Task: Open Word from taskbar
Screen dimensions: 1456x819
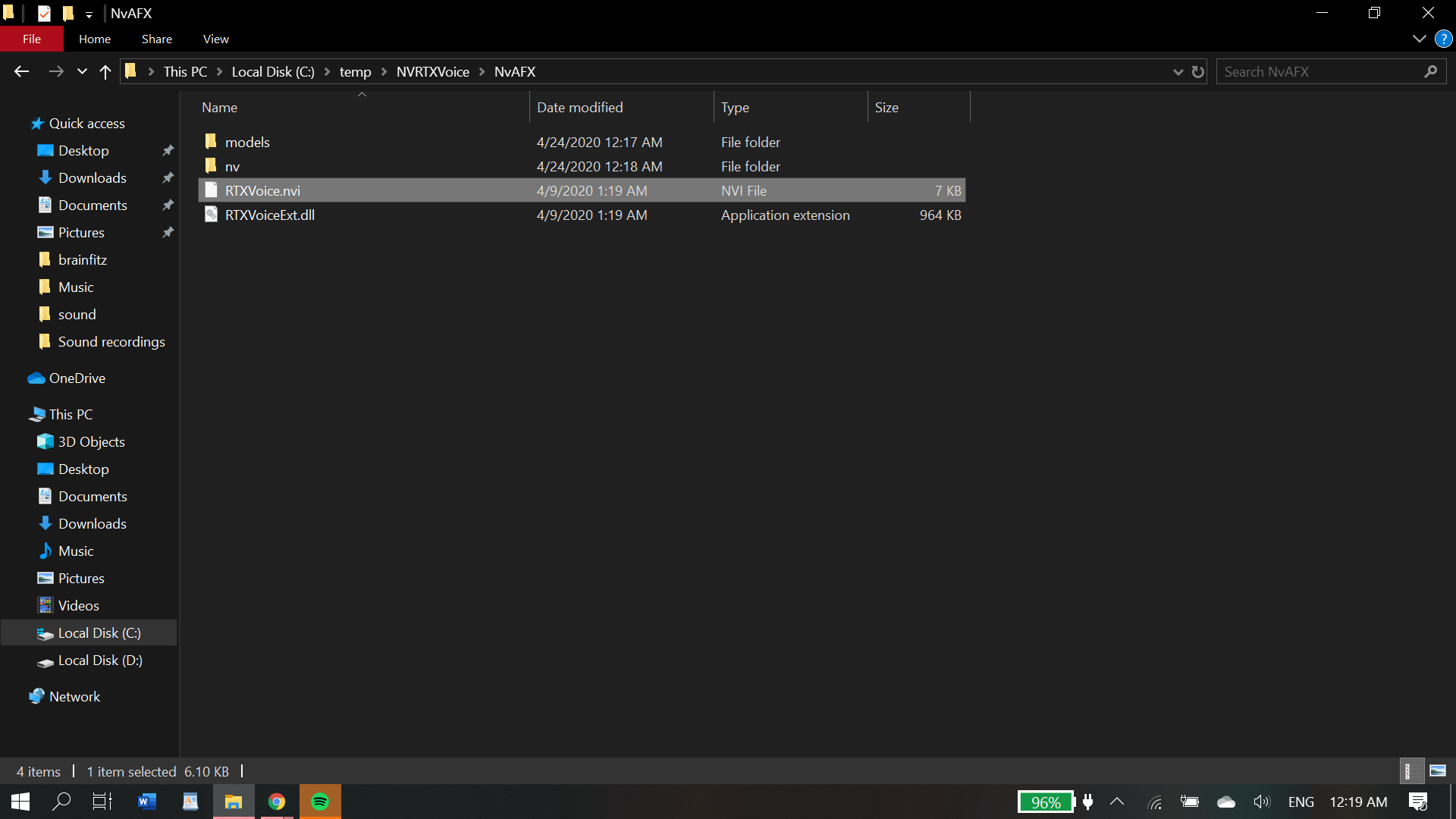Action: pyautogui.click(x=147, y=802)
